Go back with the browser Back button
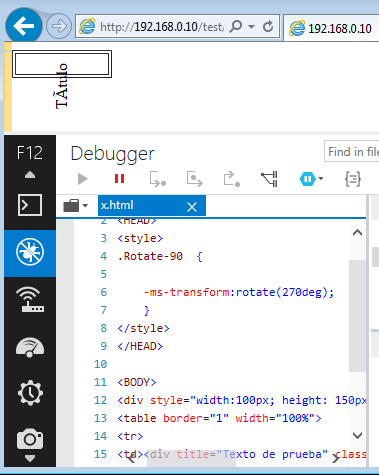This screenshot has height=475, width=379. (24, 25)
